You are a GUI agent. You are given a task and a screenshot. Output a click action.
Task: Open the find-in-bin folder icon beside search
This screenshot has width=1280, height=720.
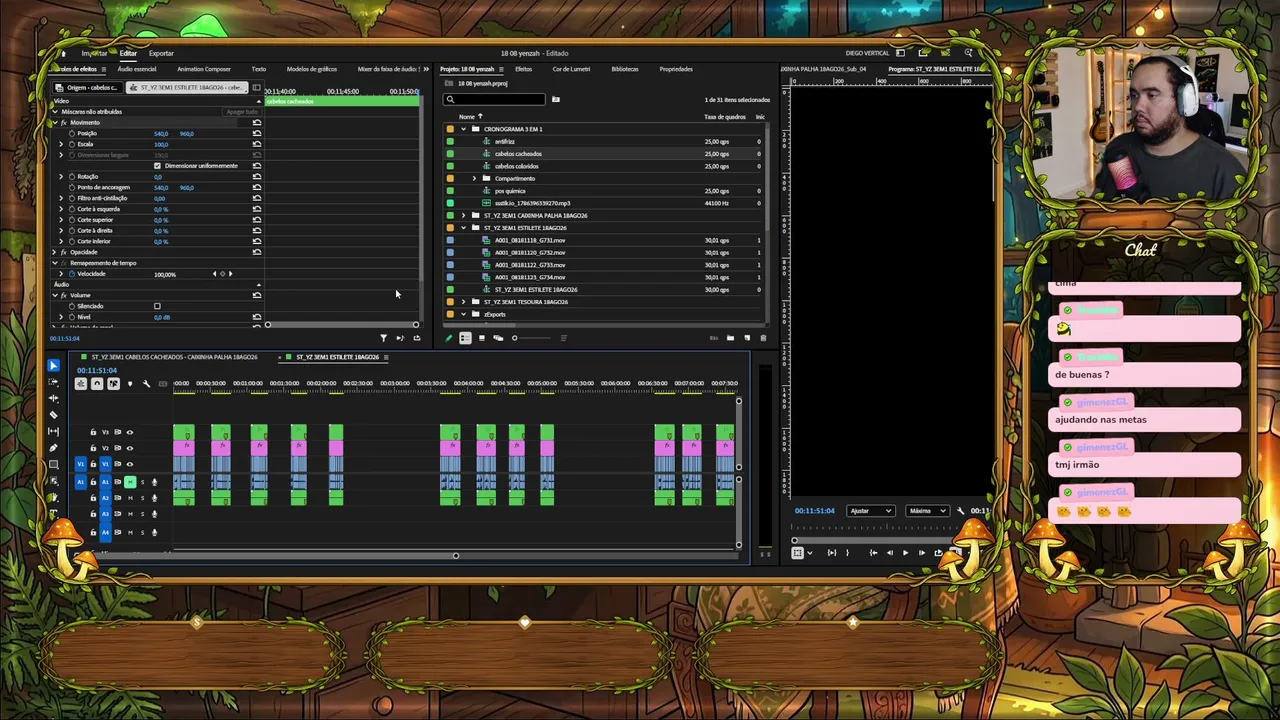556,100
